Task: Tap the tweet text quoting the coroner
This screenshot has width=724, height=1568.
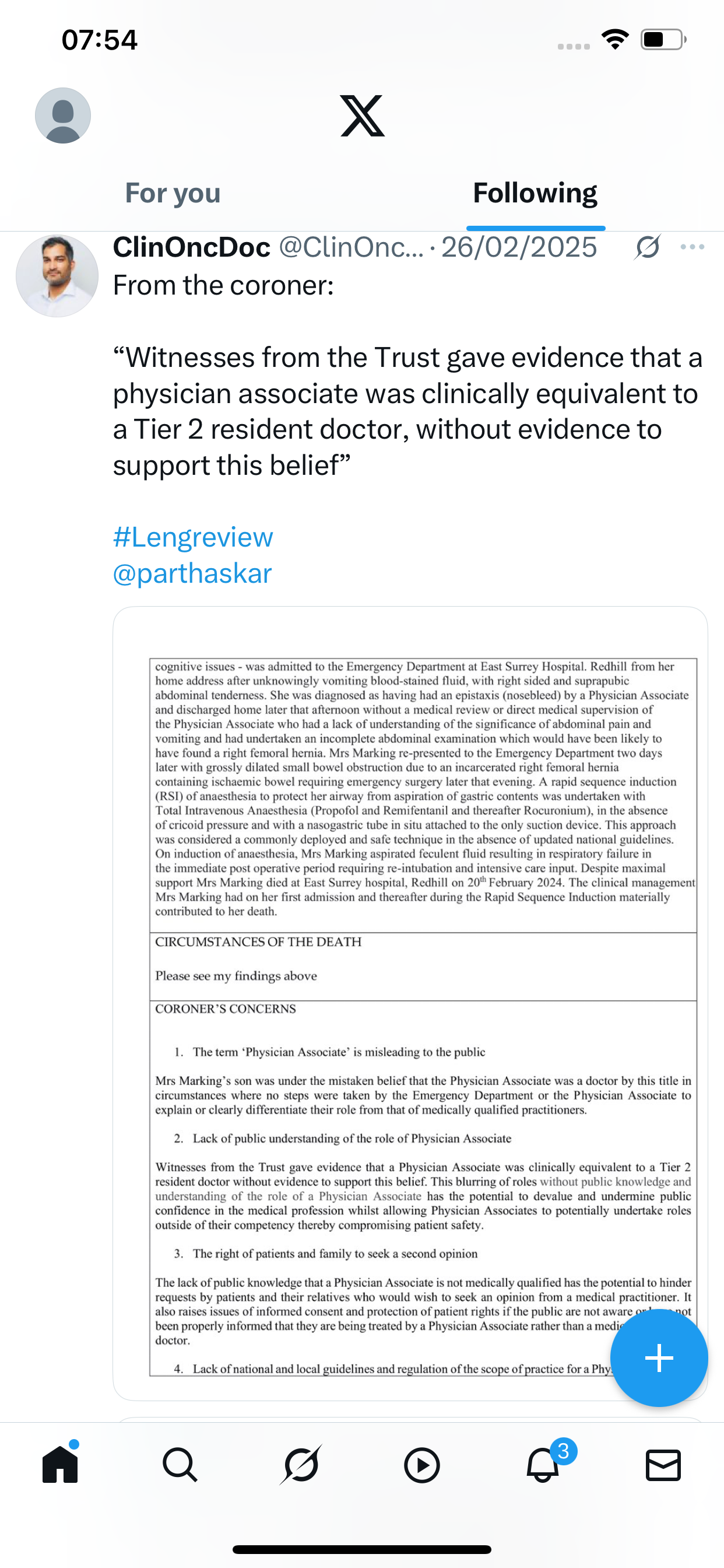Action: coord(407,411)
